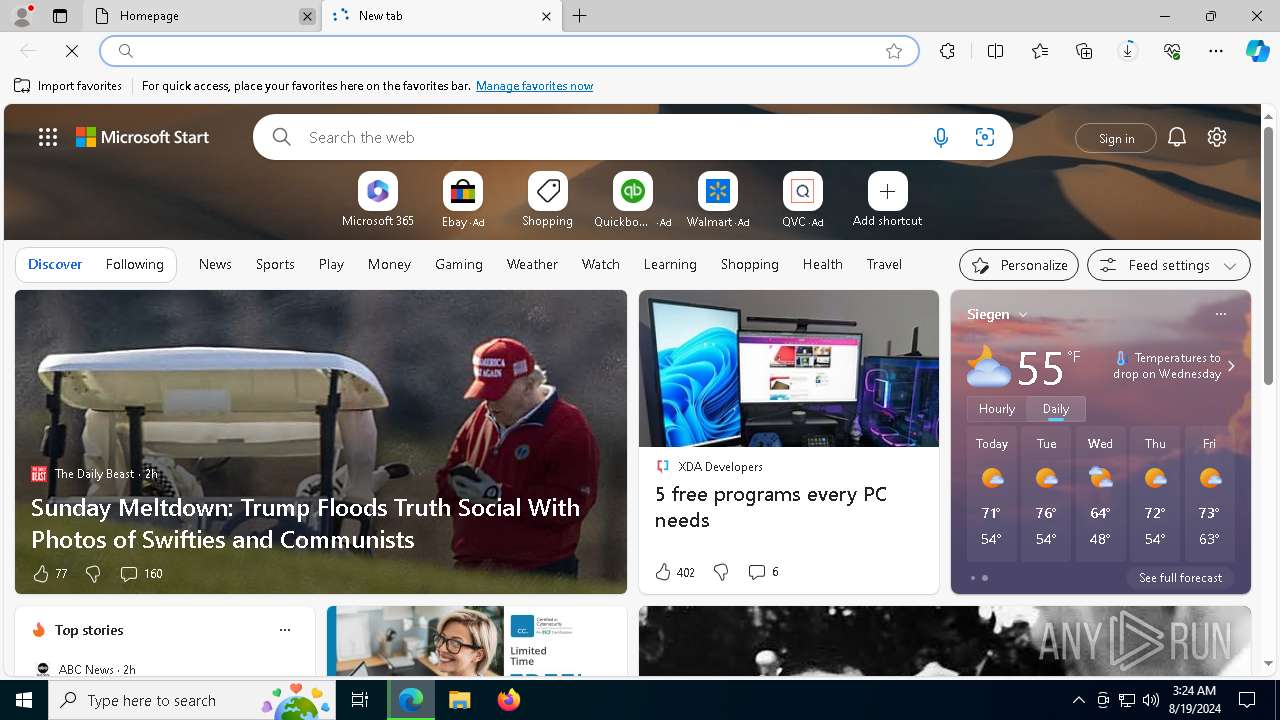Viewport: 1280px width, 720px height.
Task: Open Tab actions menu icon
Action: (x=60, y=16)
